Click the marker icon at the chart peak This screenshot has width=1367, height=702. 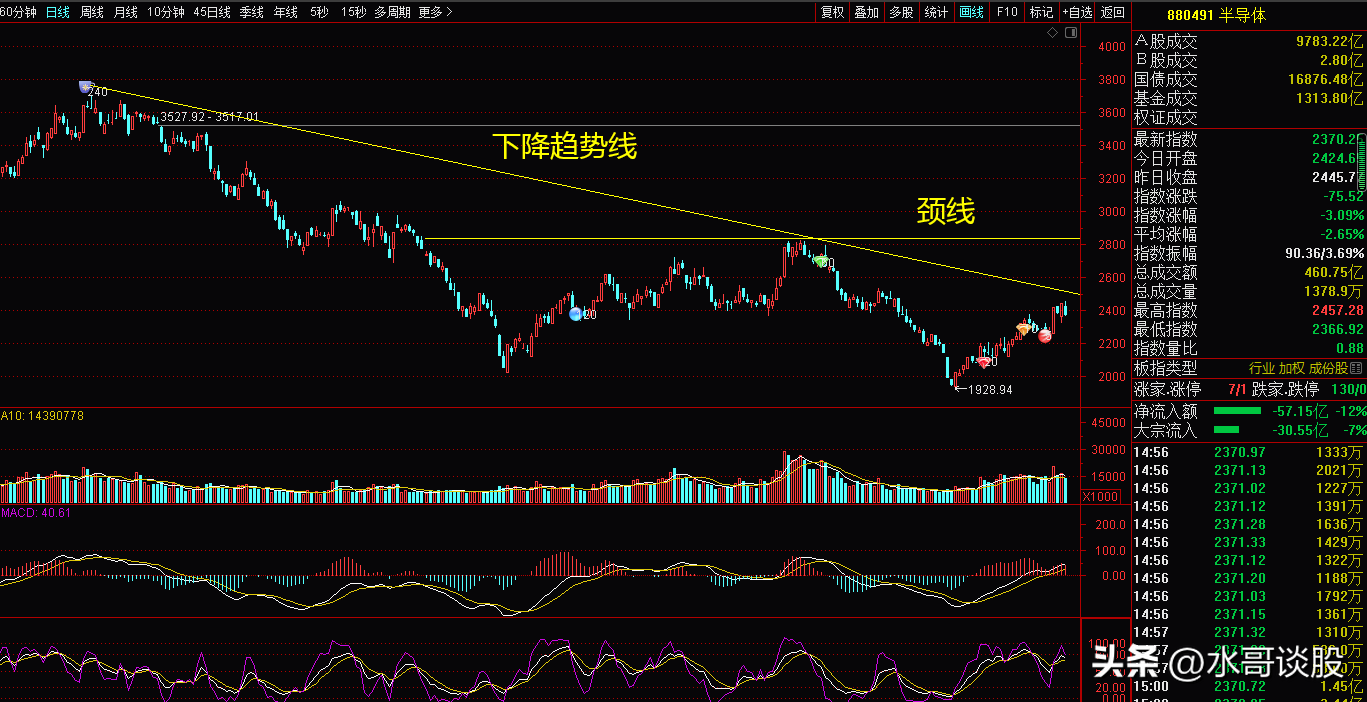tap(85, 87)
